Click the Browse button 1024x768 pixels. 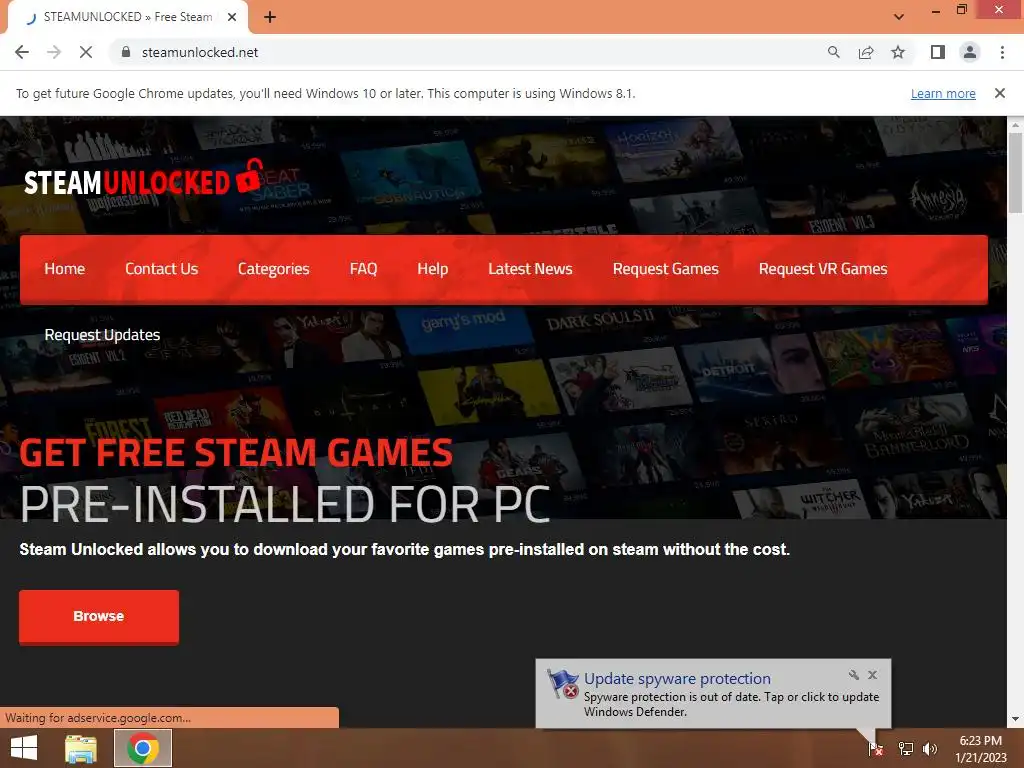[99, 616]
